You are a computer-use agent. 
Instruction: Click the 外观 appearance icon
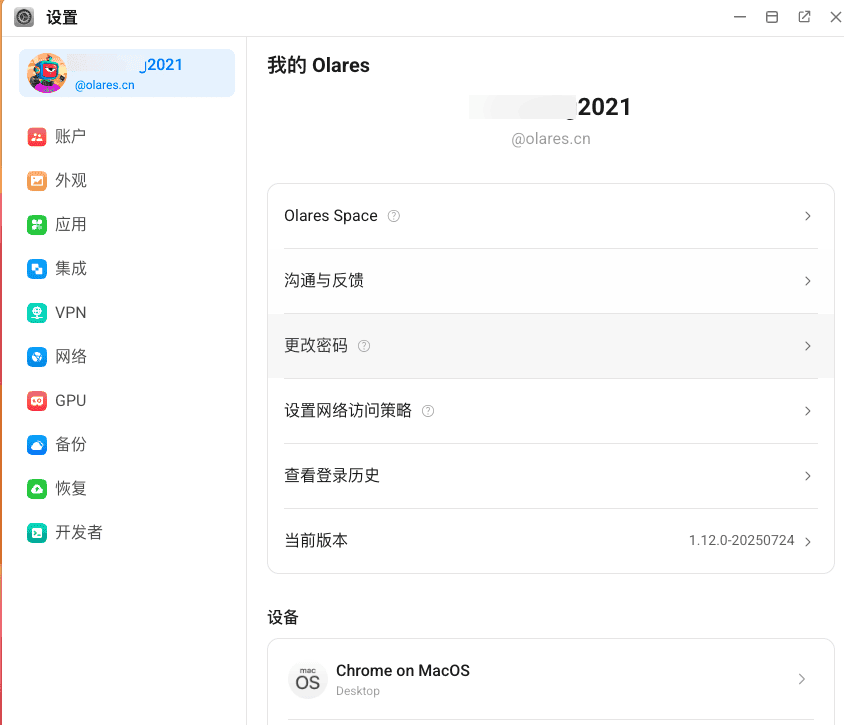[37, 181]
